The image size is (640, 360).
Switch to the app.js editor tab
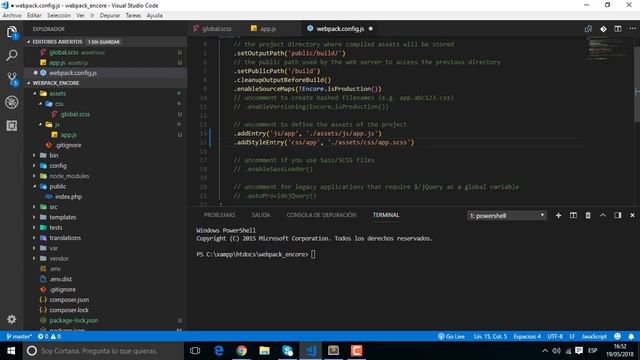click(x=268, y=29)
